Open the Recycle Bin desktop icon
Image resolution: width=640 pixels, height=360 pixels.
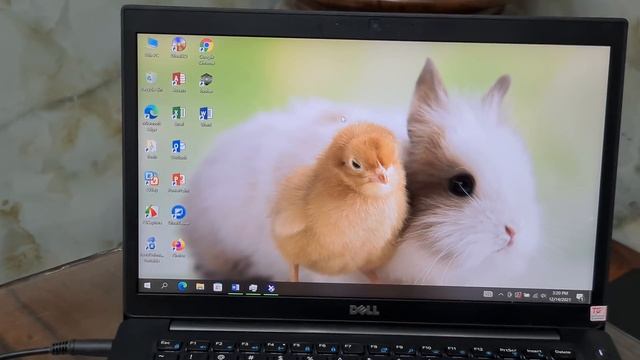tap(152, 82)
